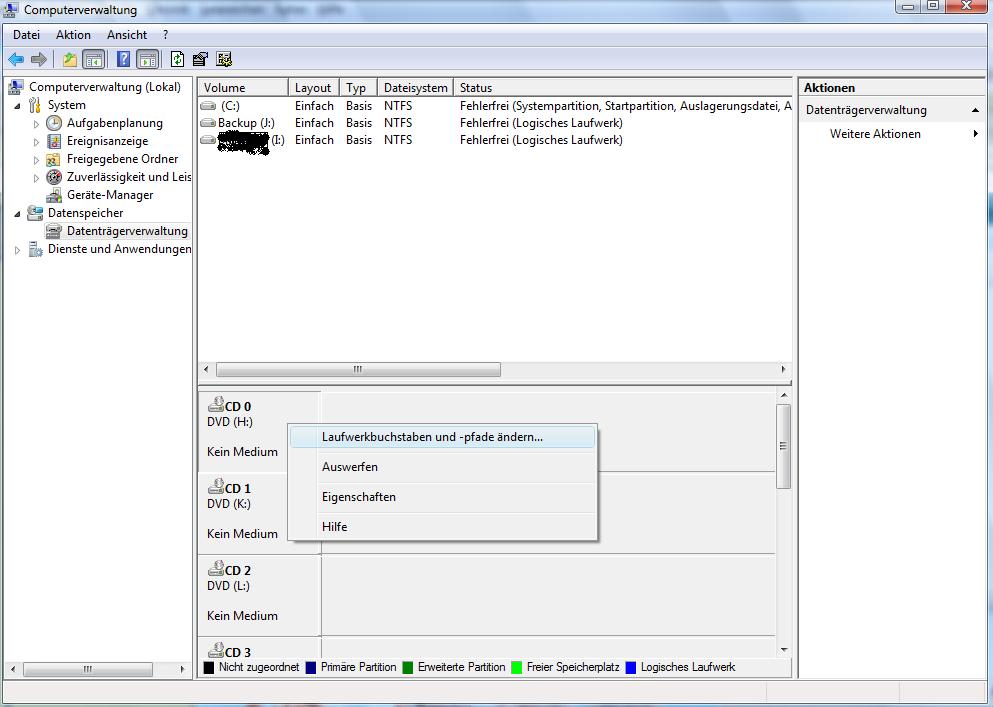Select Ereignisanzeige in the tree
The image size is (993, 707).
coord(107,141)
